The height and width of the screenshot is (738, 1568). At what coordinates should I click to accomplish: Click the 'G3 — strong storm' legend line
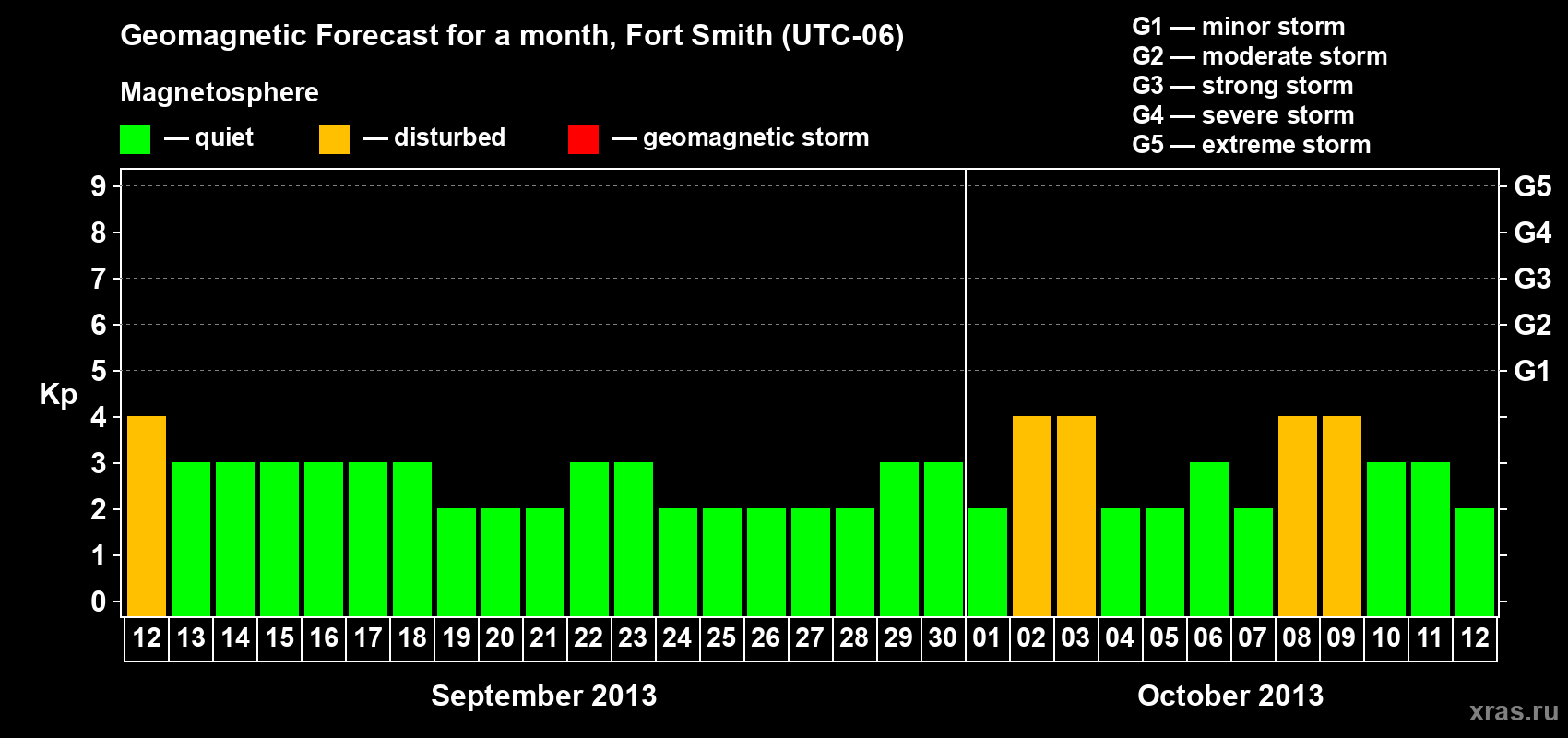coord(1242,86)
